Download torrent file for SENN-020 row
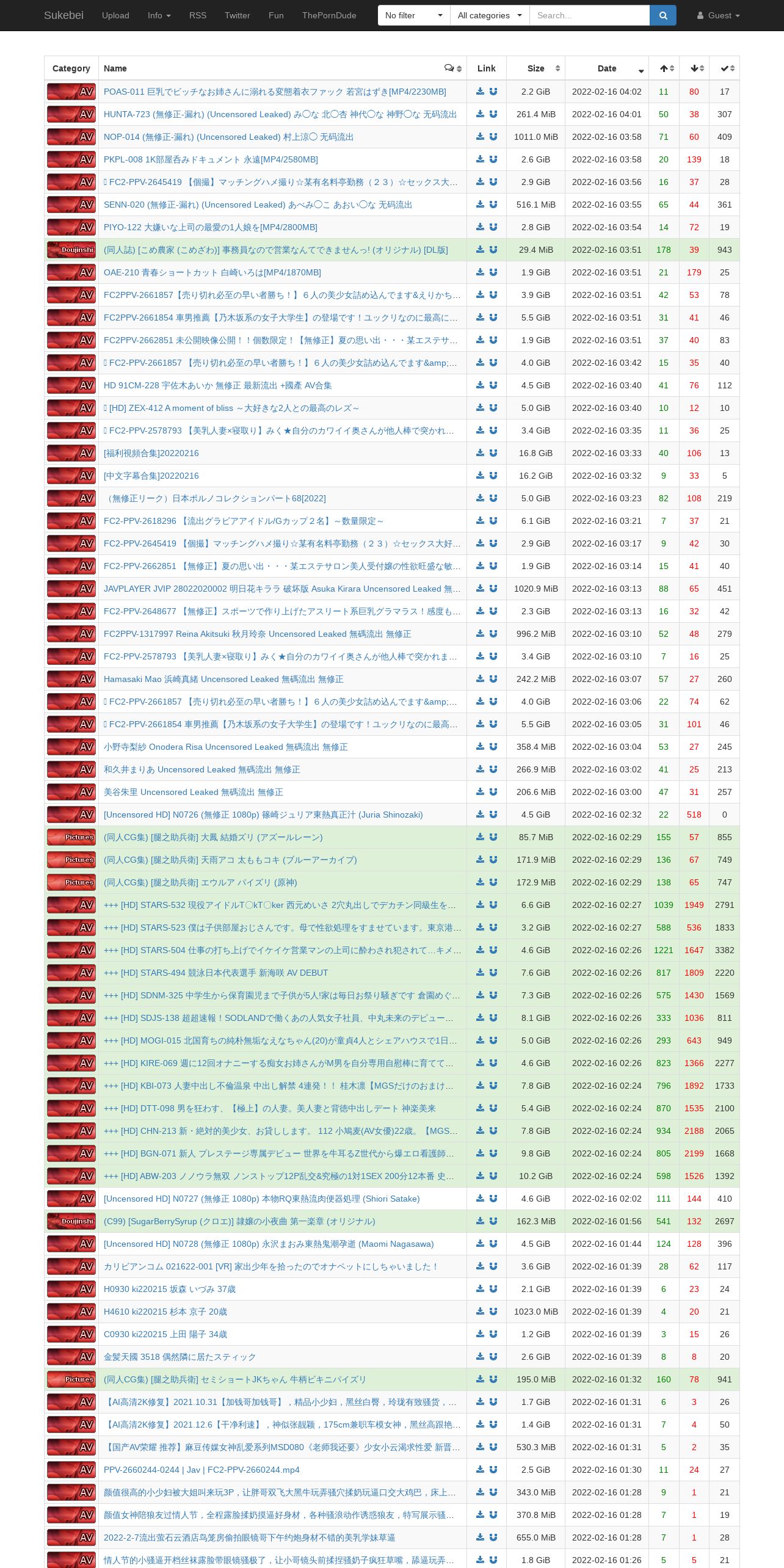Viewport: 784px width, 1568px height. (480, 205)
